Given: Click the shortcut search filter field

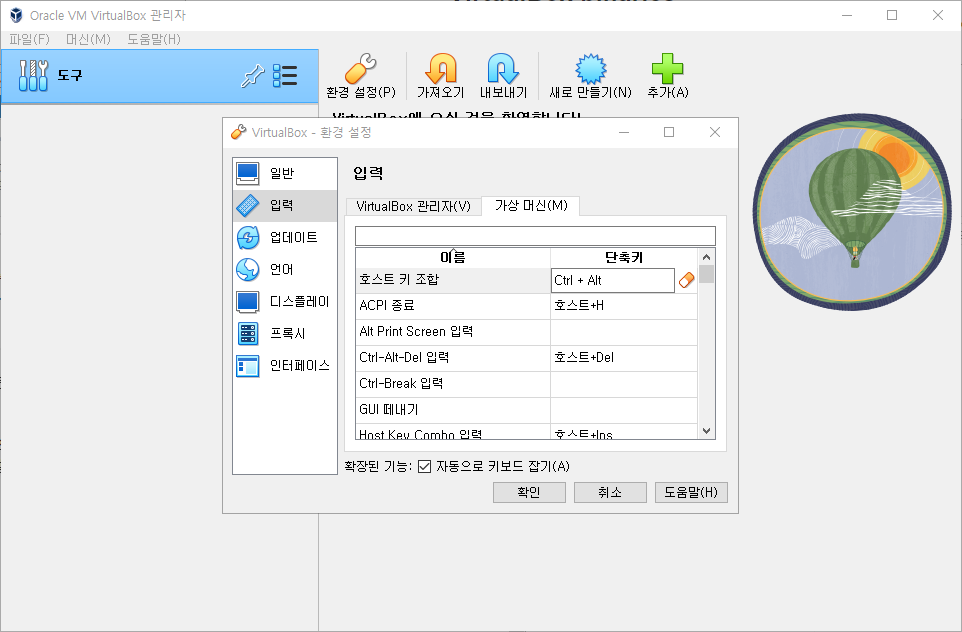Looking at the screenshot, I should click(x=535, y=236).
